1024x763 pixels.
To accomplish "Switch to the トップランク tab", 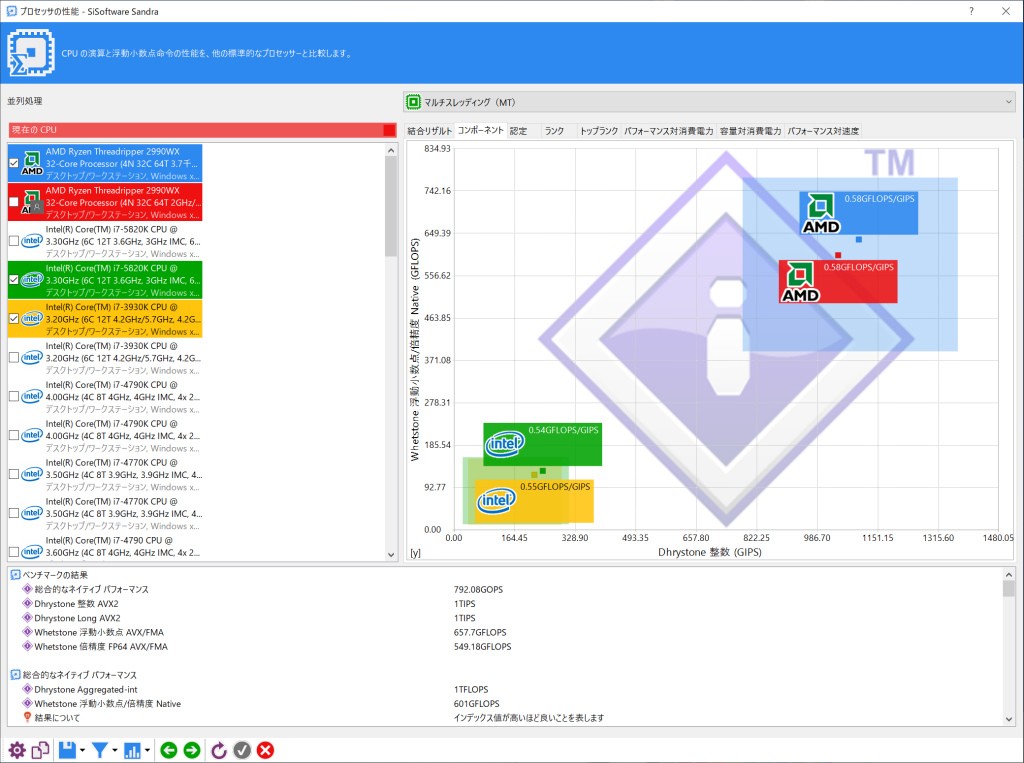I will 598,131.
